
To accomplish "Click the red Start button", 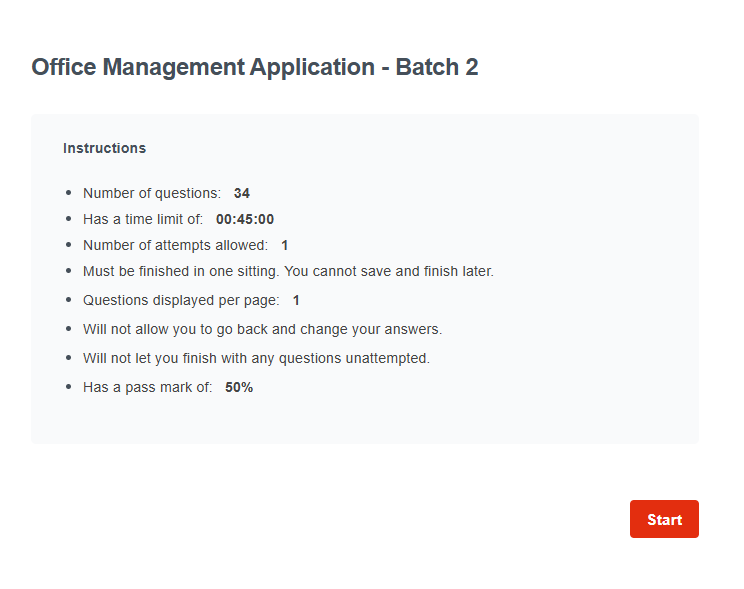I will (x=664, y=519).
